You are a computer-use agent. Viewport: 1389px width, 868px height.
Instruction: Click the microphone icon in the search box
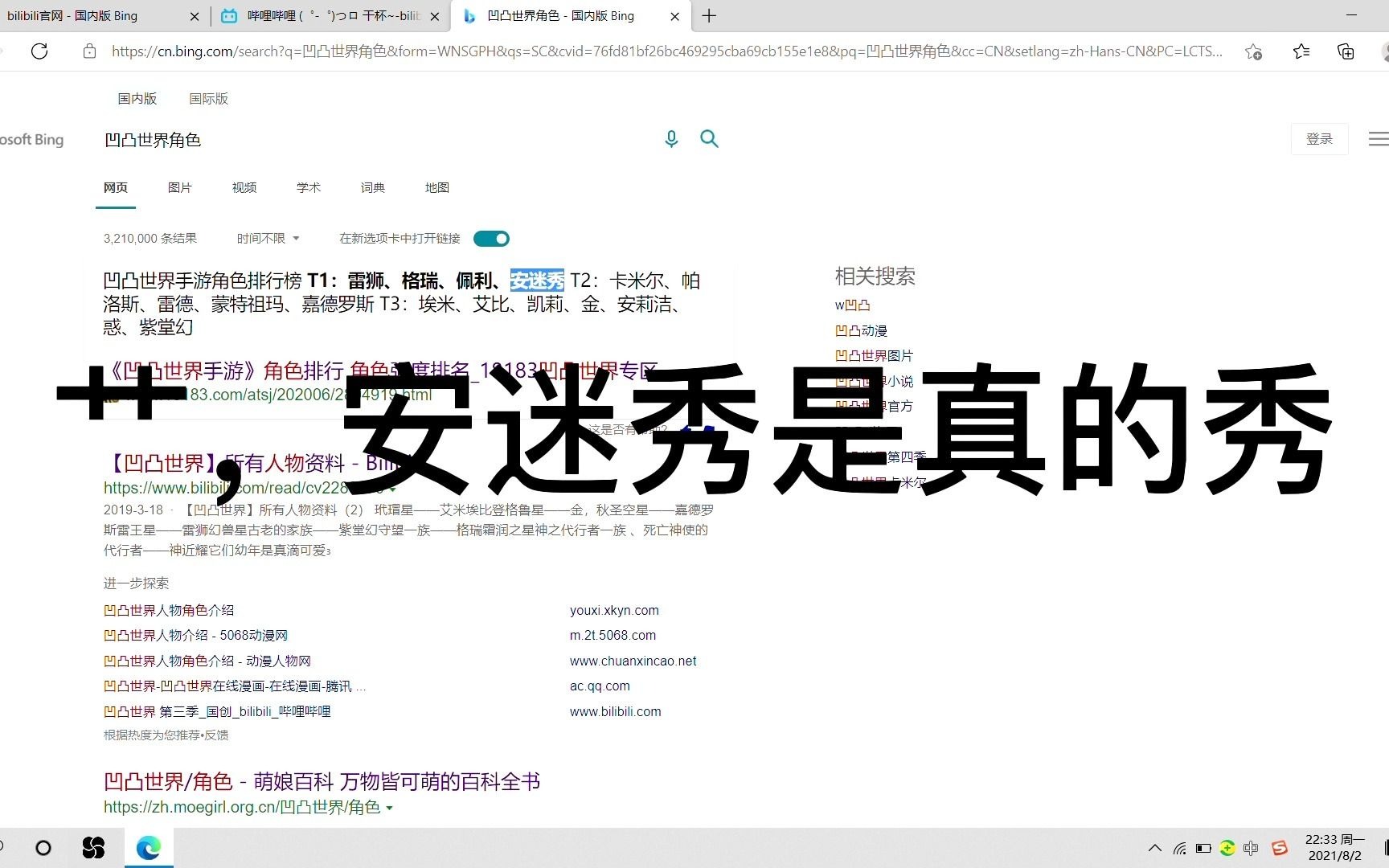click(671, 138)
